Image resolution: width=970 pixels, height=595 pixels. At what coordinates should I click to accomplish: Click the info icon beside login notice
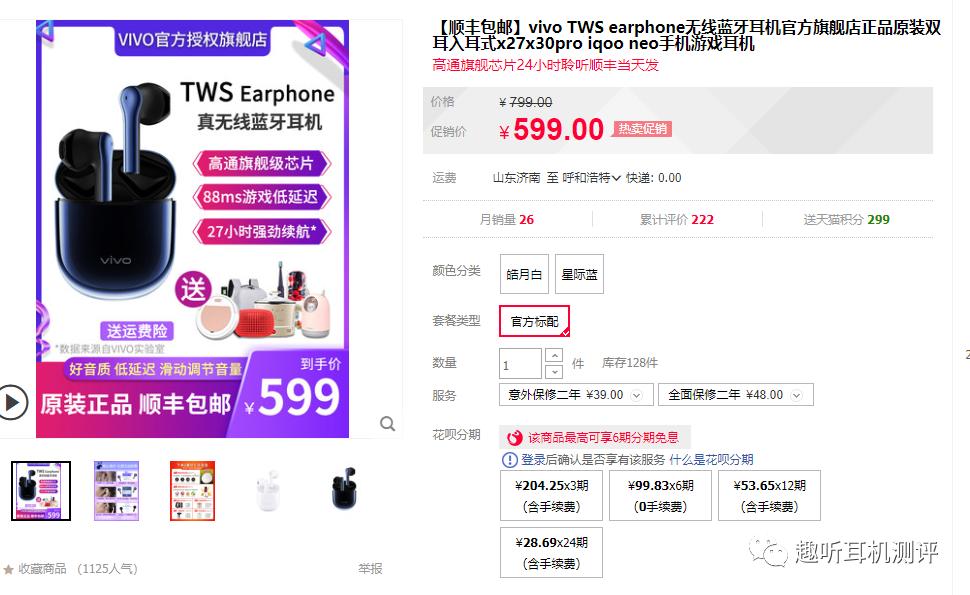[509, 460]
